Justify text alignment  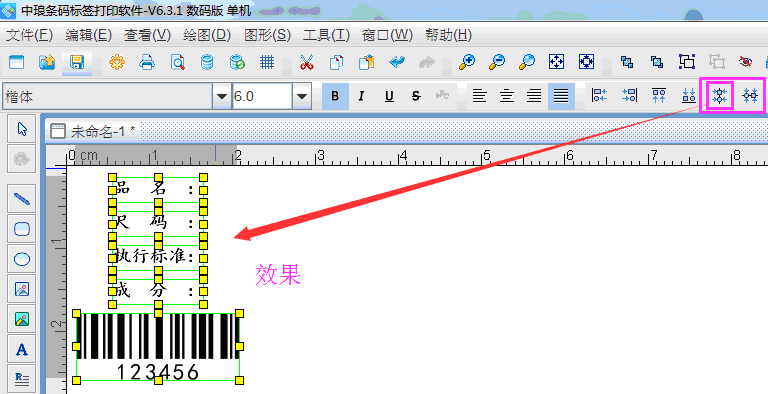(x=561, y=96)
